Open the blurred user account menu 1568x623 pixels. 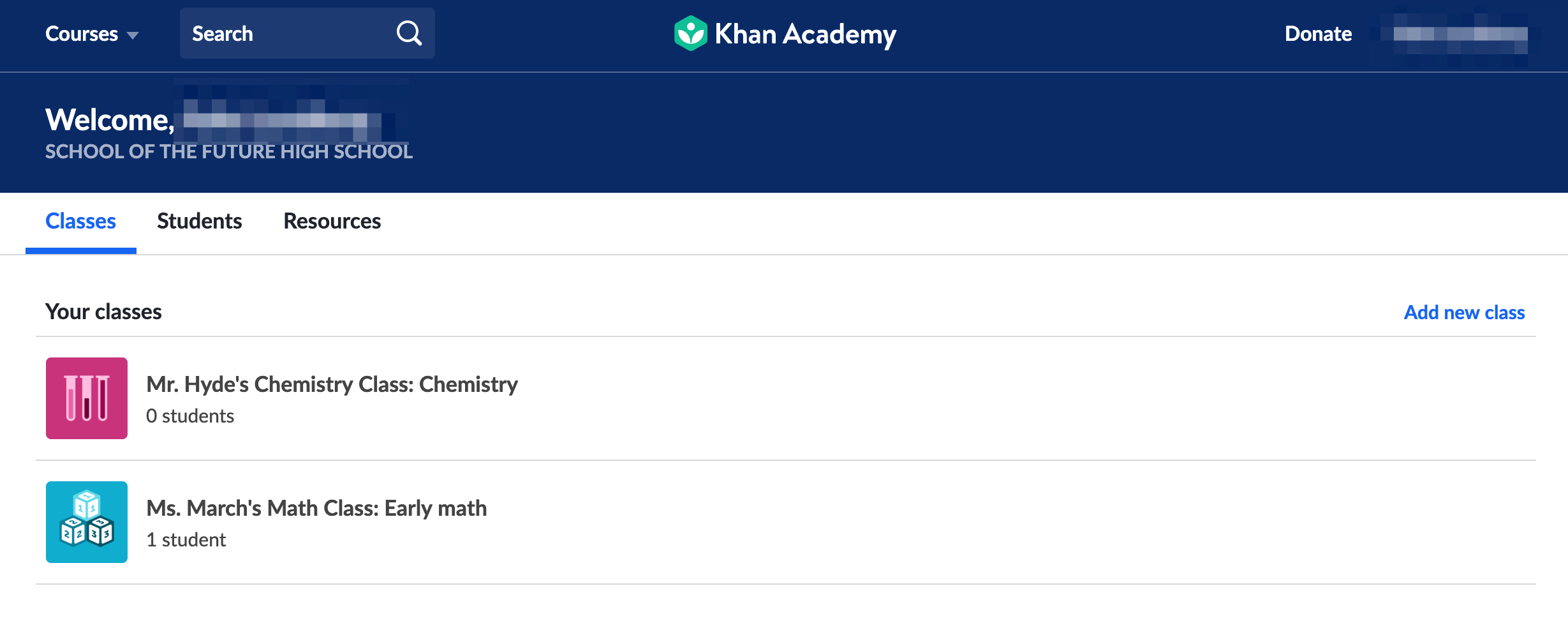pyautogui.click(x=1460, y=34)
